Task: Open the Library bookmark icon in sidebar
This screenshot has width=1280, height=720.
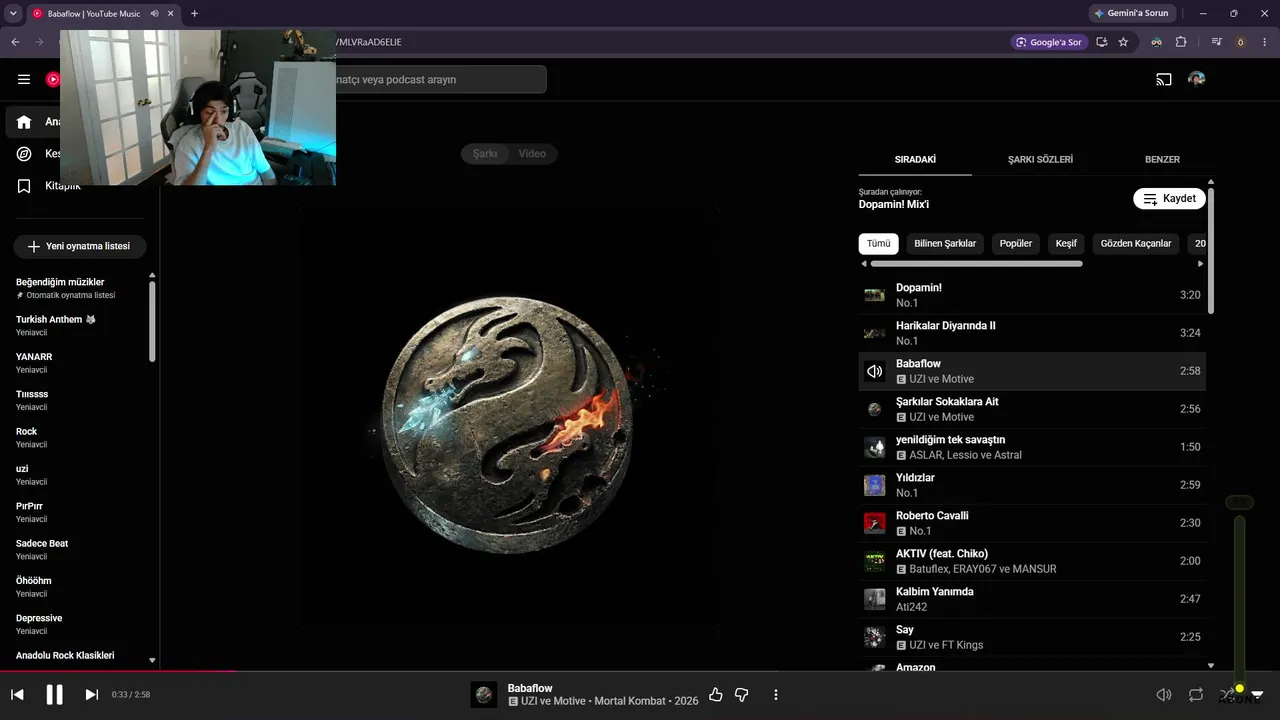Action: click(x=24, y=186)
